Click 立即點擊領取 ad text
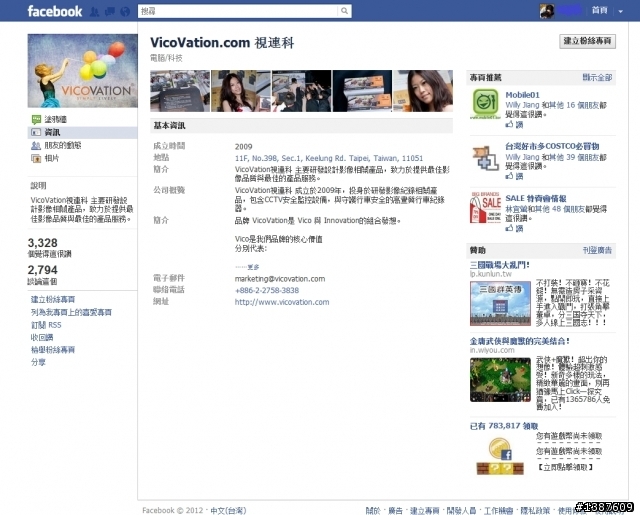 pyautogui.click(x=565, y=467)
